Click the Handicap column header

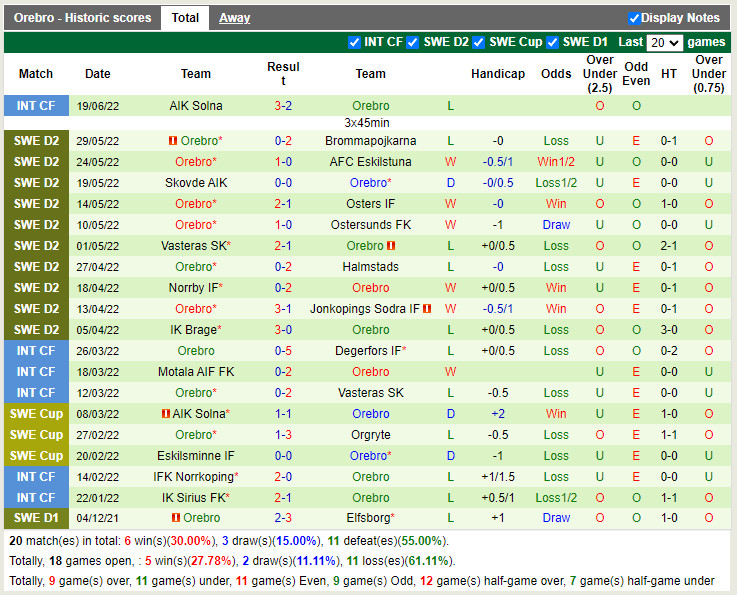click(x=497, y=74)
